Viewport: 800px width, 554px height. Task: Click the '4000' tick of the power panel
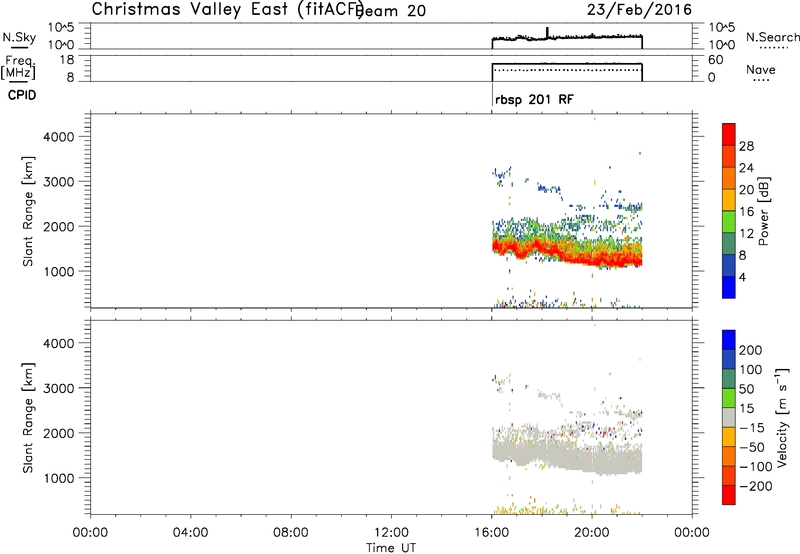click(59, 137)
